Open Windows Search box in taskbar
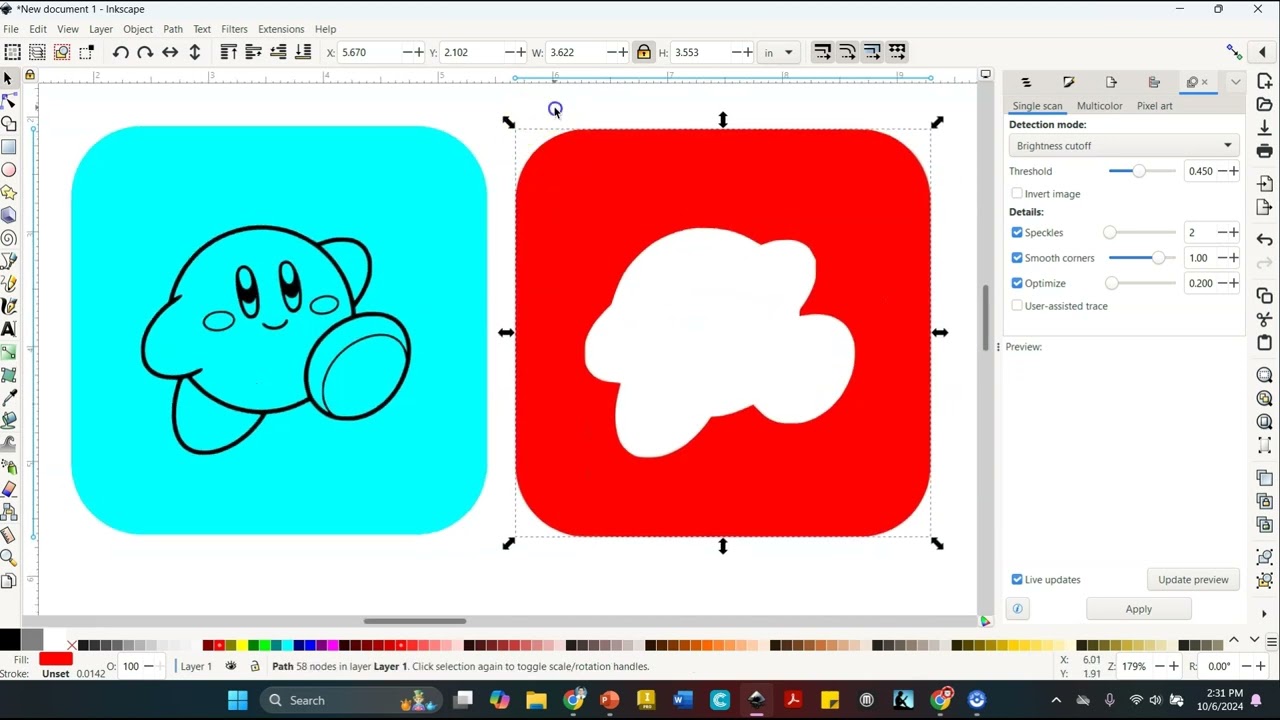1280x720 pixels. [x=349, y=700]
